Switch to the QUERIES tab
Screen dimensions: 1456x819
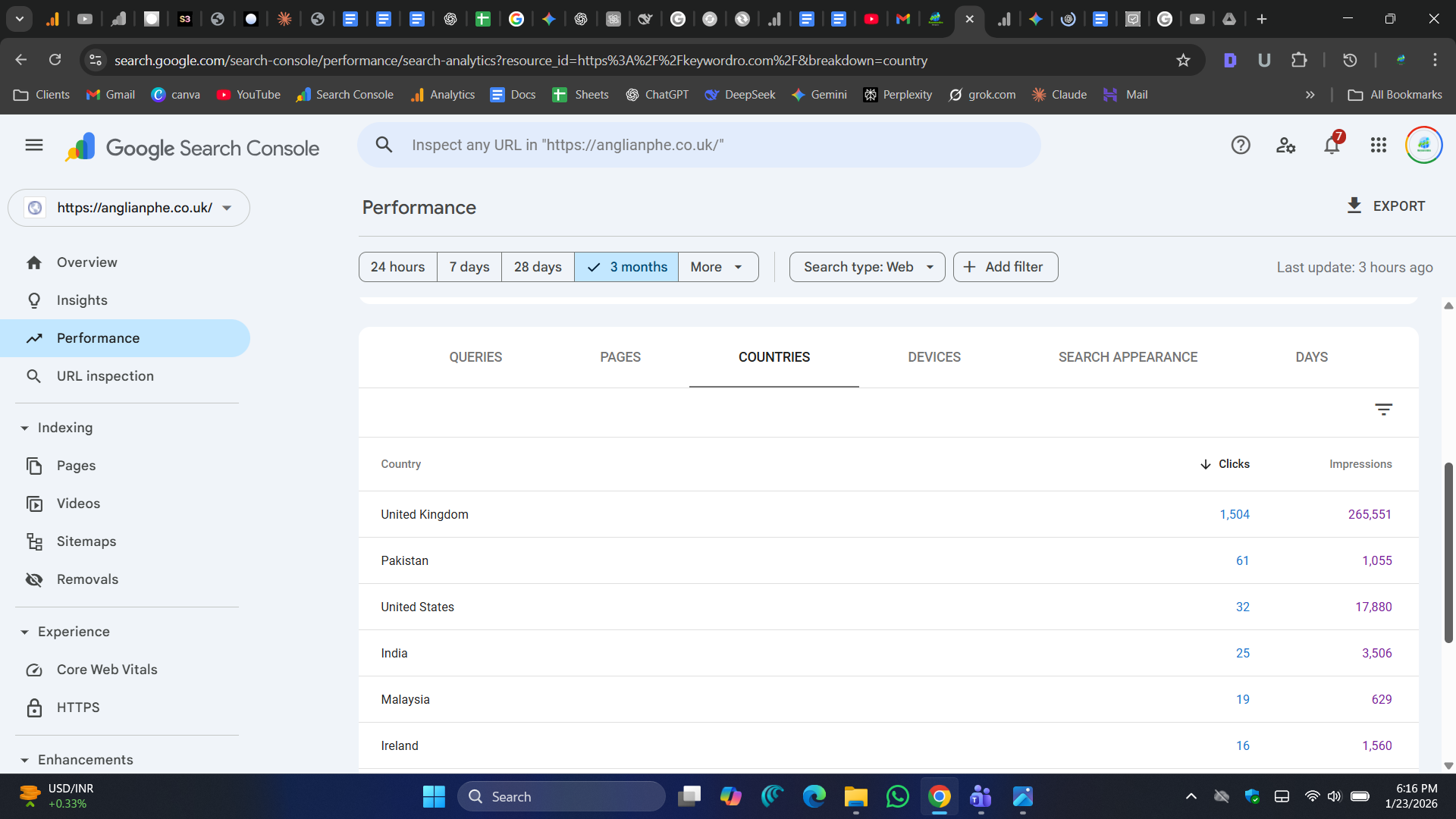[x=475, y=357]
